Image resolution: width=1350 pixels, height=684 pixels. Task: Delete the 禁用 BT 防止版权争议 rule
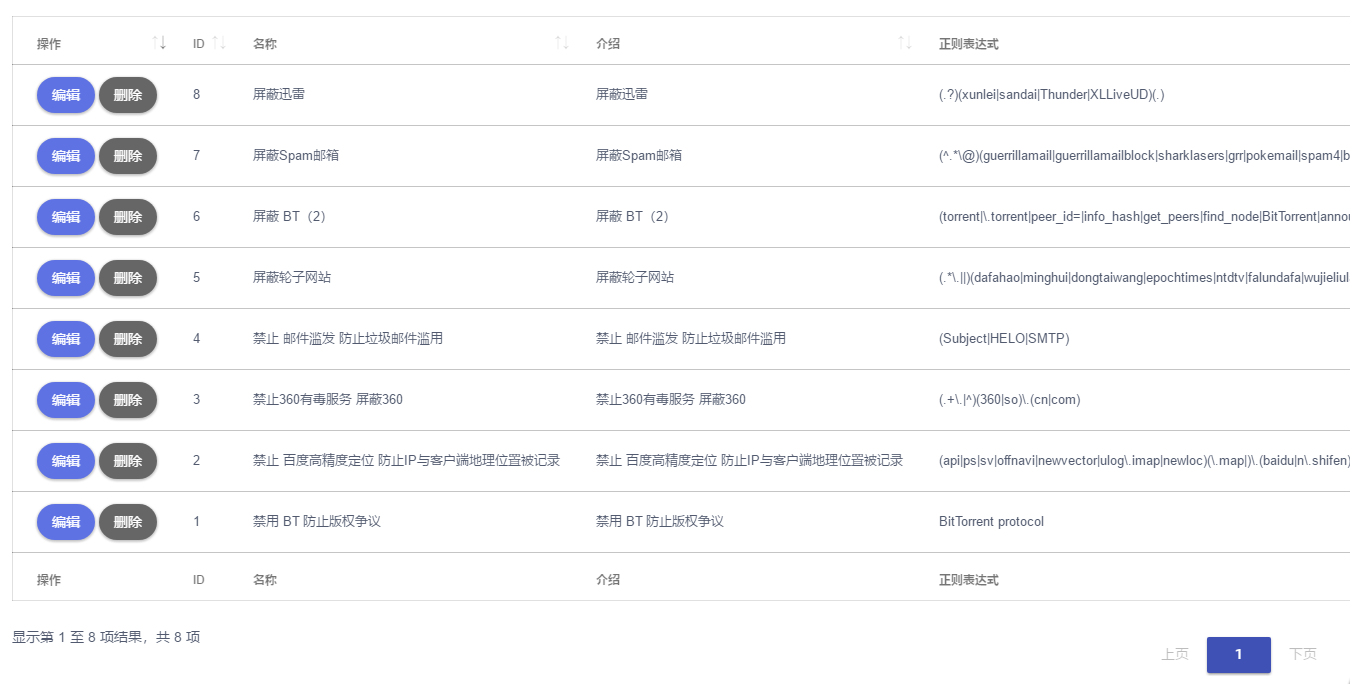[128, 522]
